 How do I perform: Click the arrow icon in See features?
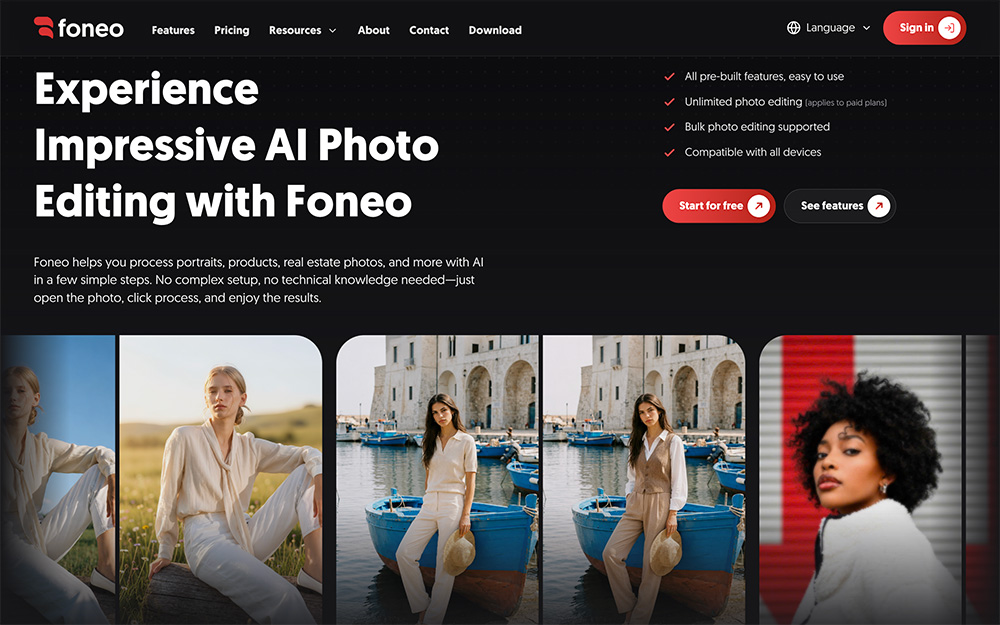(x=879, y=206)
